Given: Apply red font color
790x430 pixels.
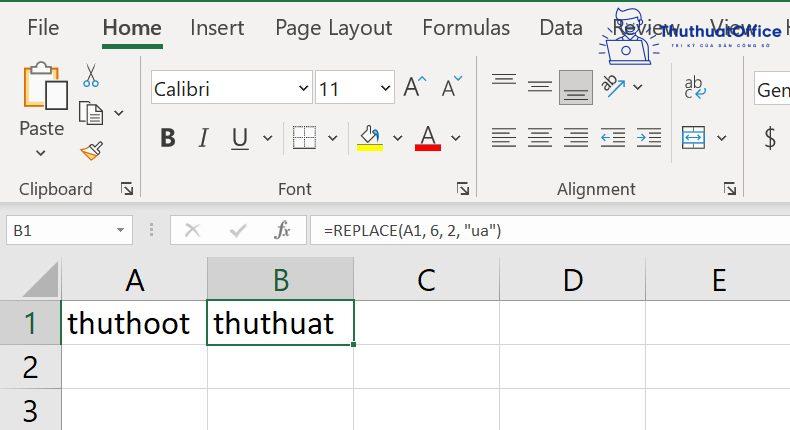Looking at the screenshot, I should (x=428, y=138).
